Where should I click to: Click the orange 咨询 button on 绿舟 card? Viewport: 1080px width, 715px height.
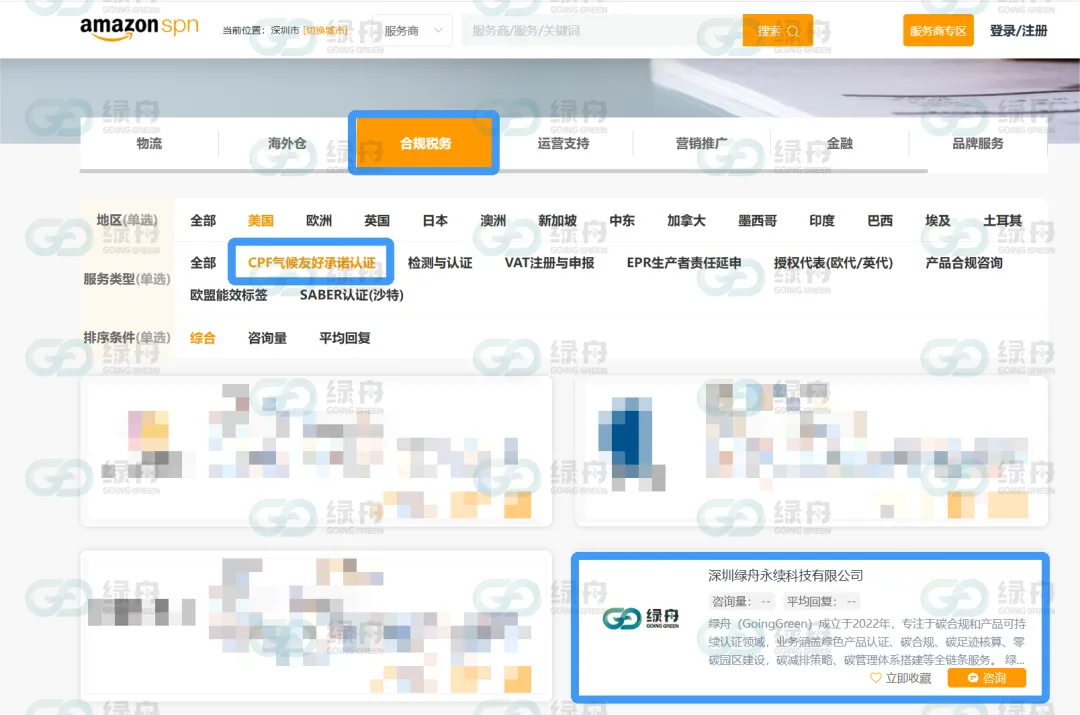[x=986, y=678]
